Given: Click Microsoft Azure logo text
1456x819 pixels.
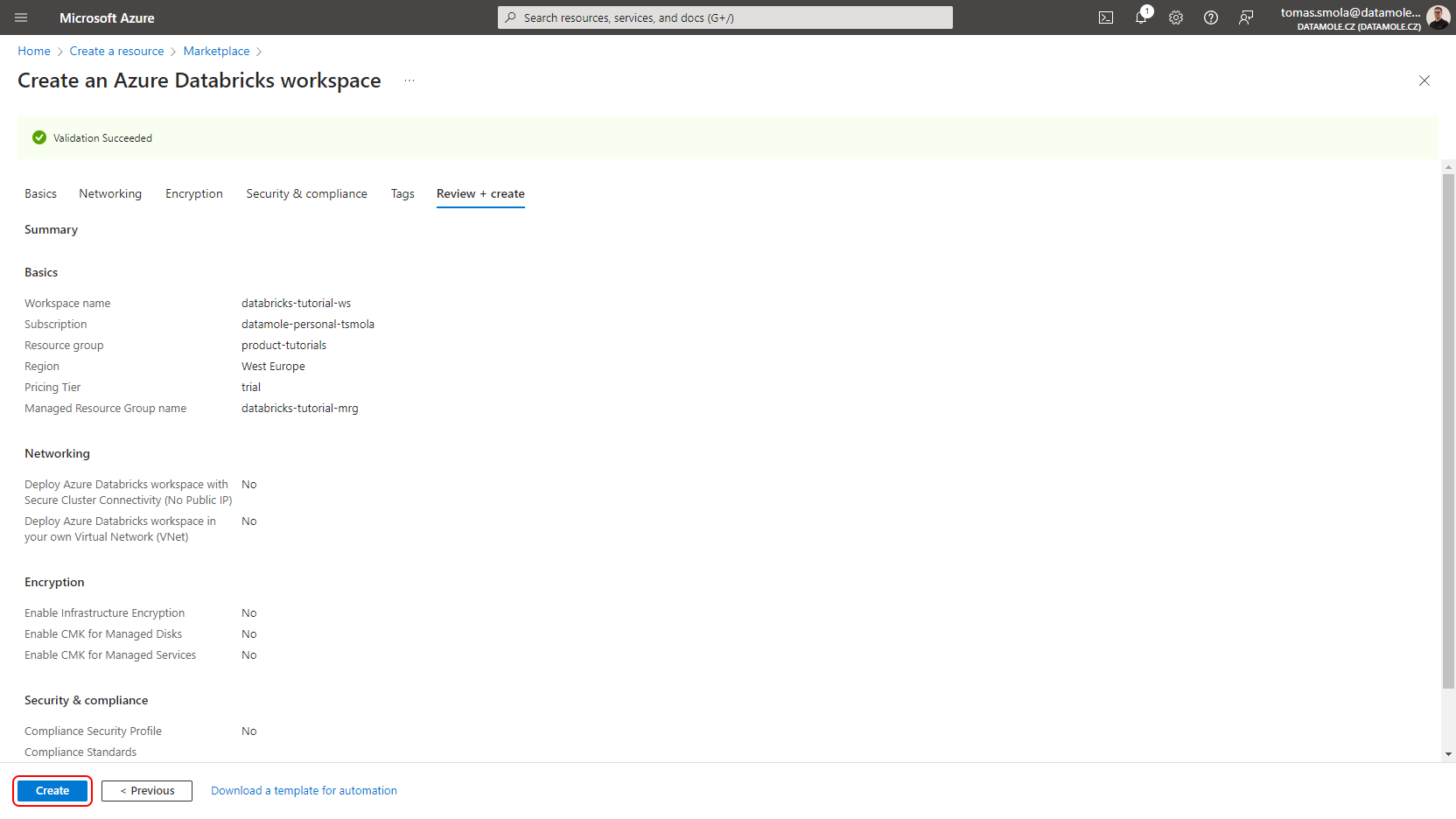Looking at the screenshot, I should [x=107, y=17].
